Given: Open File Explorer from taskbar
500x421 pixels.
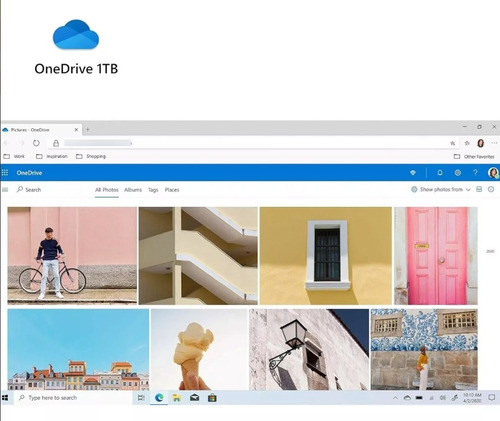Looking at the screenshot, I should 177,398.
